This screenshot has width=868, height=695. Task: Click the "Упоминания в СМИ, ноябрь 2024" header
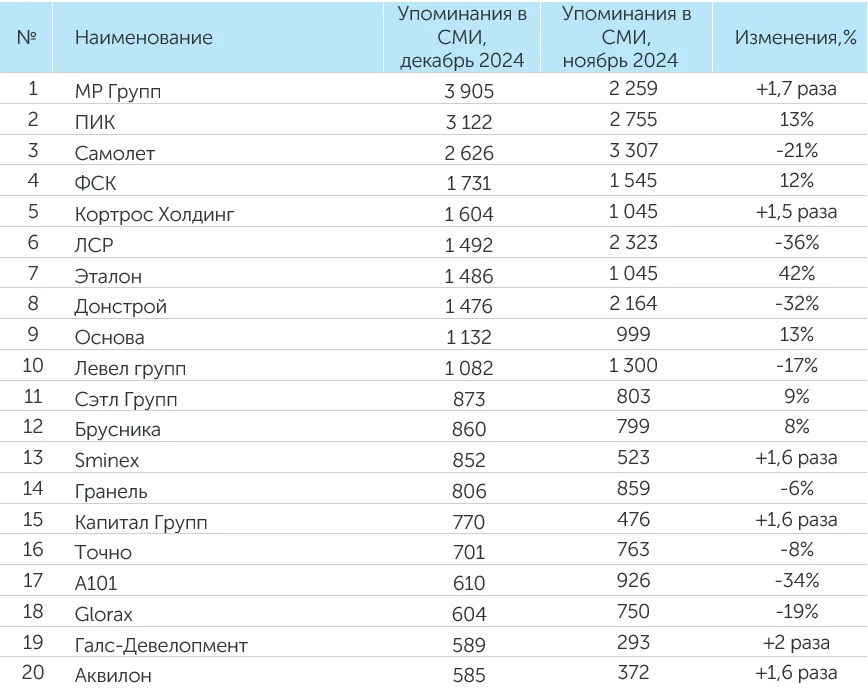pyautogui.click(x=627, y=38)
